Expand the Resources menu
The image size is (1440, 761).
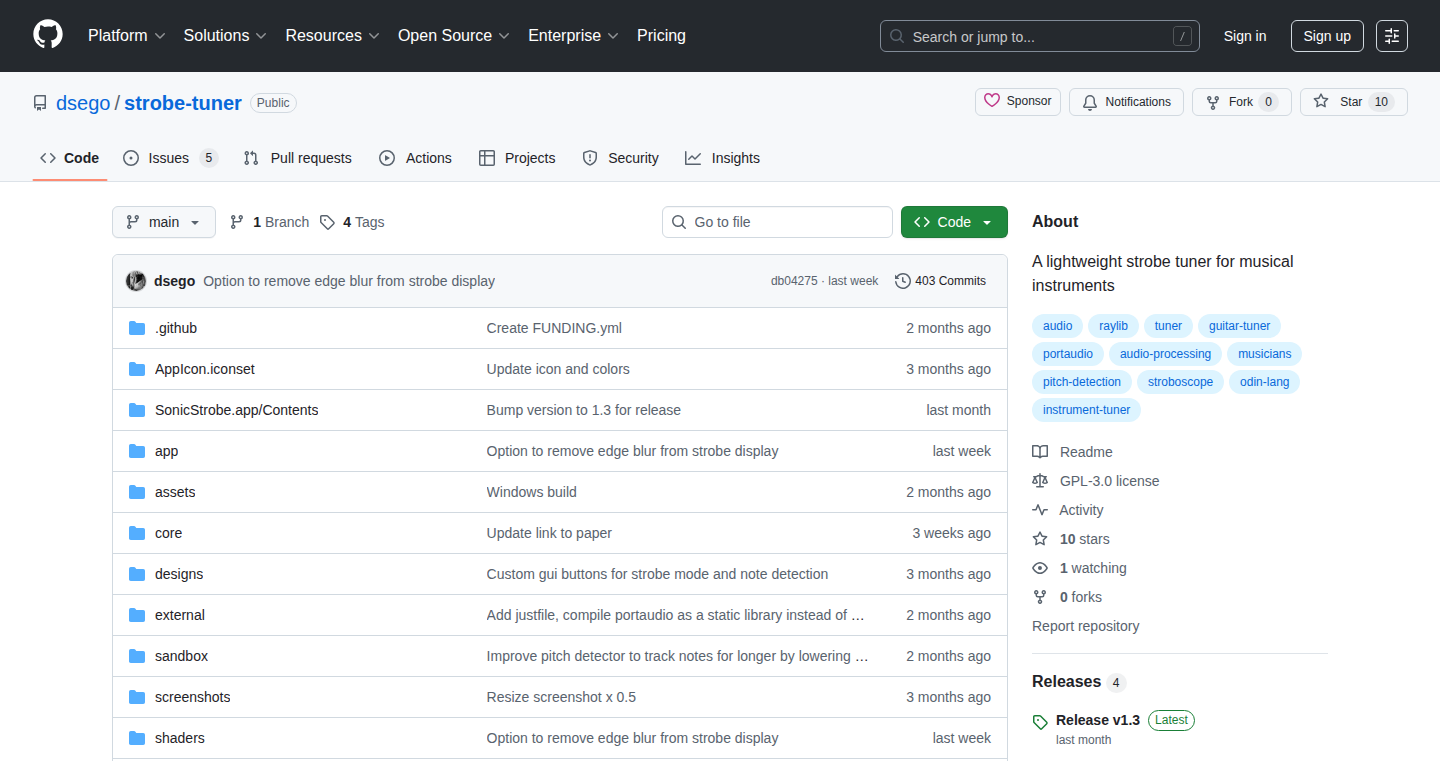pyautogui.click(x=332, y=36)
